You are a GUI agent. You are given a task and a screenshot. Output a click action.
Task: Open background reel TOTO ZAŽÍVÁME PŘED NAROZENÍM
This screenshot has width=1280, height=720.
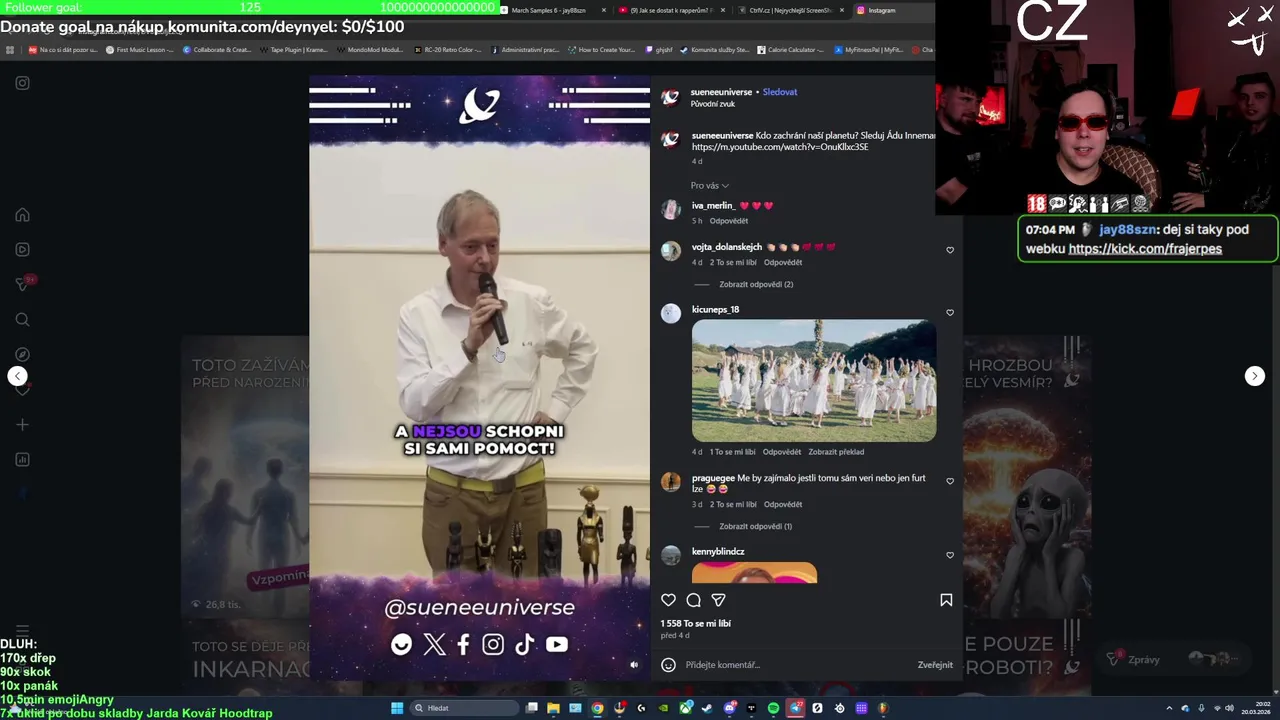pyautogui.click(x=245, y=477)
